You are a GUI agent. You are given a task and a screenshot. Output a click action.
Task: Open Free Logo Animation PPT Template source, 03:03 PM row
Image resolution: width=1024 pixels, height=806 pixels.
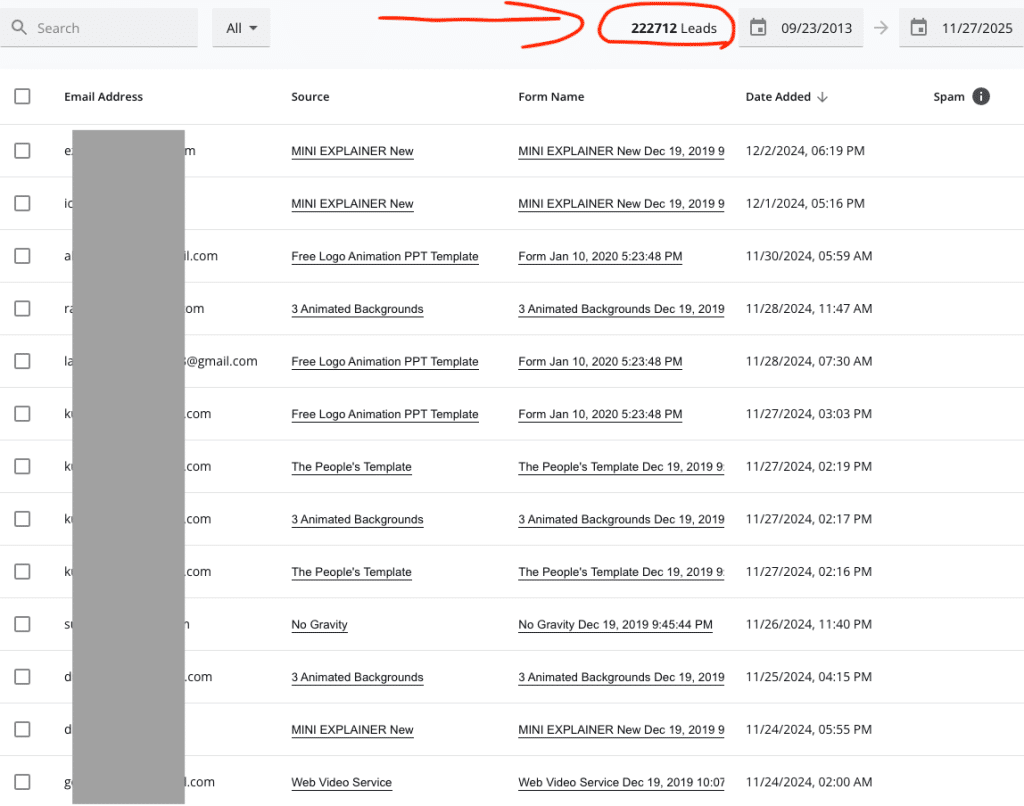(385, 414)
